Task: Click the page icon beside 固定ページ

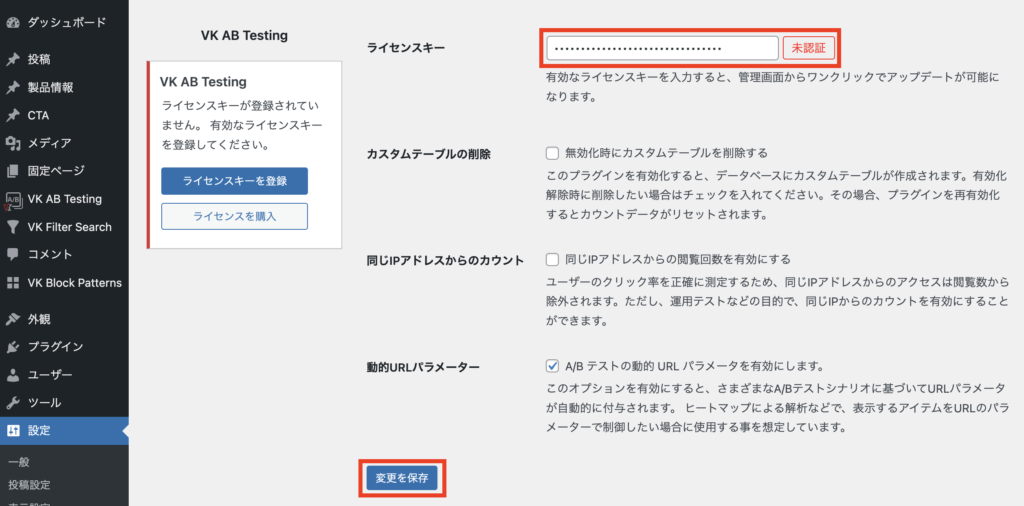Action: point(13,171)
